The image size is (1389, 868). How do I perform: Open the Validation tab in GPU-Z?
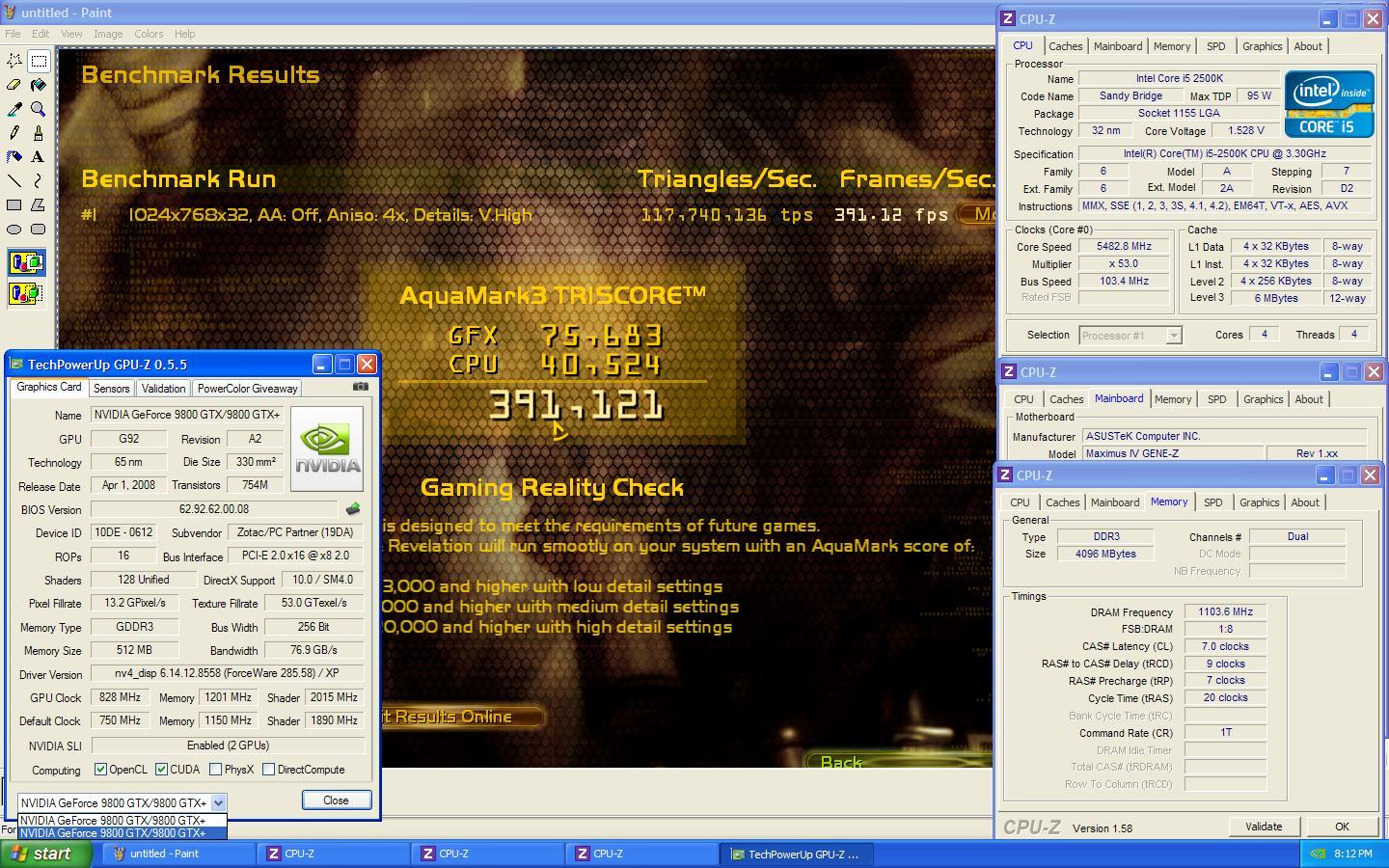click(x=163, y=389)
